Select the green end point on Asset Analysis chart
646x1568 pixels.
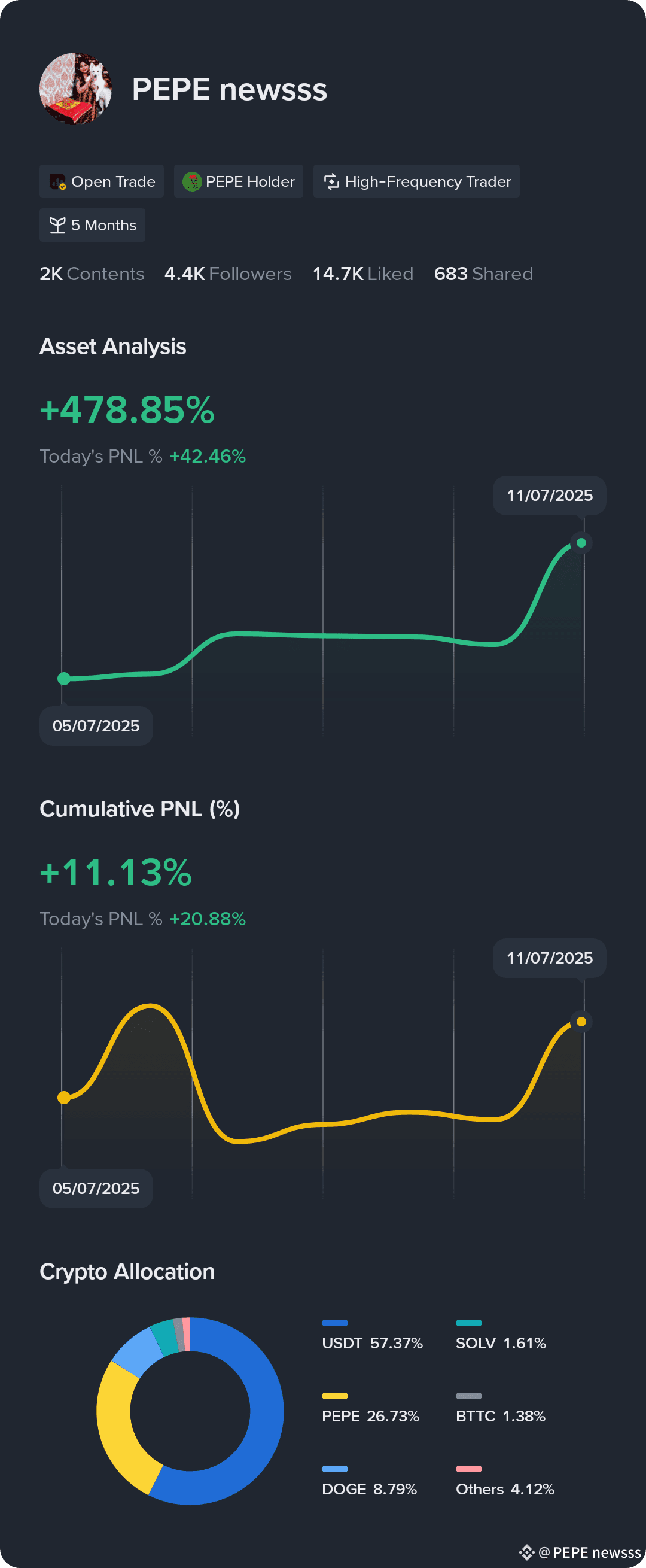pyautogui.click(x=581, y=543)
